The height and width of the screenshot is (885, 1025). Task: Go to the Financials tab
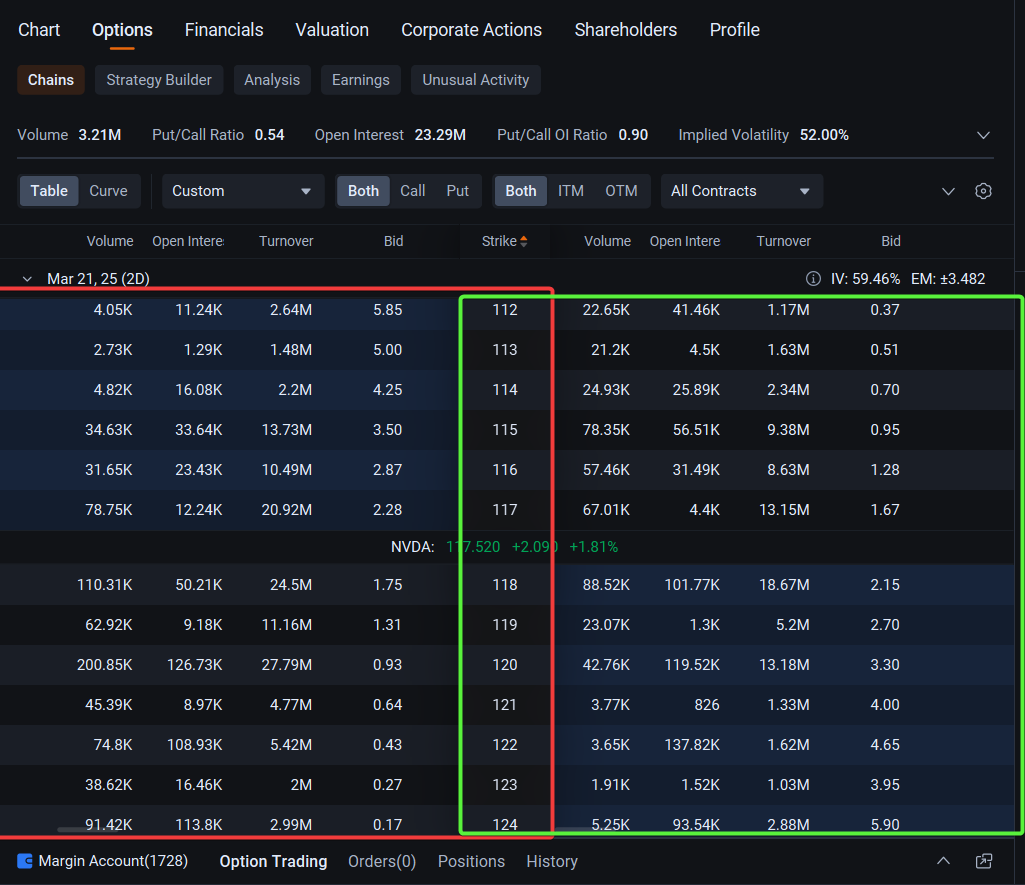point(224,30)
